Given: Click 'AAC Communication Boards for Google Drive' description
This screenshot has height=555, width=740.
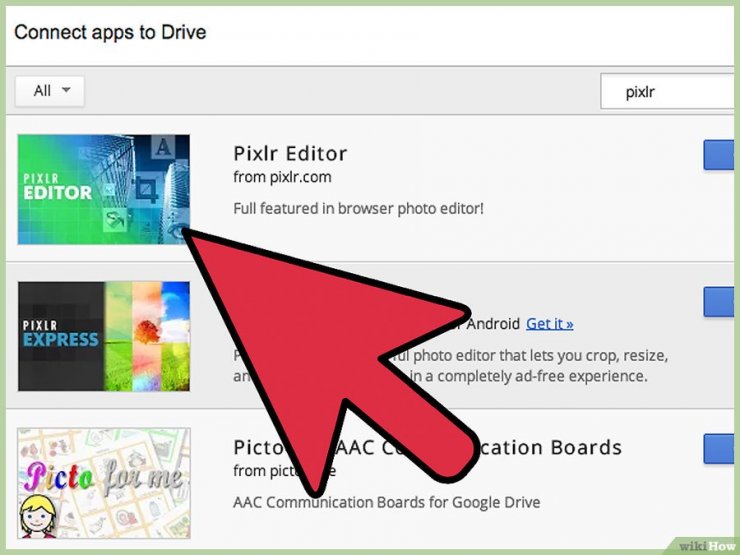Looking at the screenshot, I should (387, 502).
